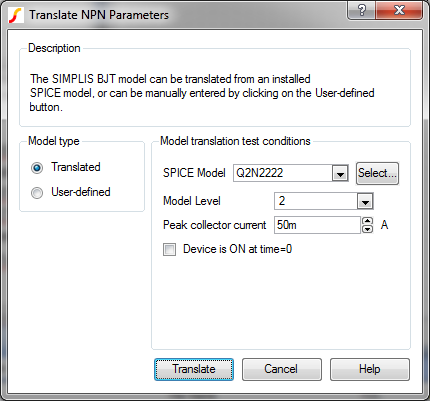The width and height of the screenshot is (430, 401).
Task: Open the SPICE Model dropdown arrow
Action: click(x=340, y=173)
